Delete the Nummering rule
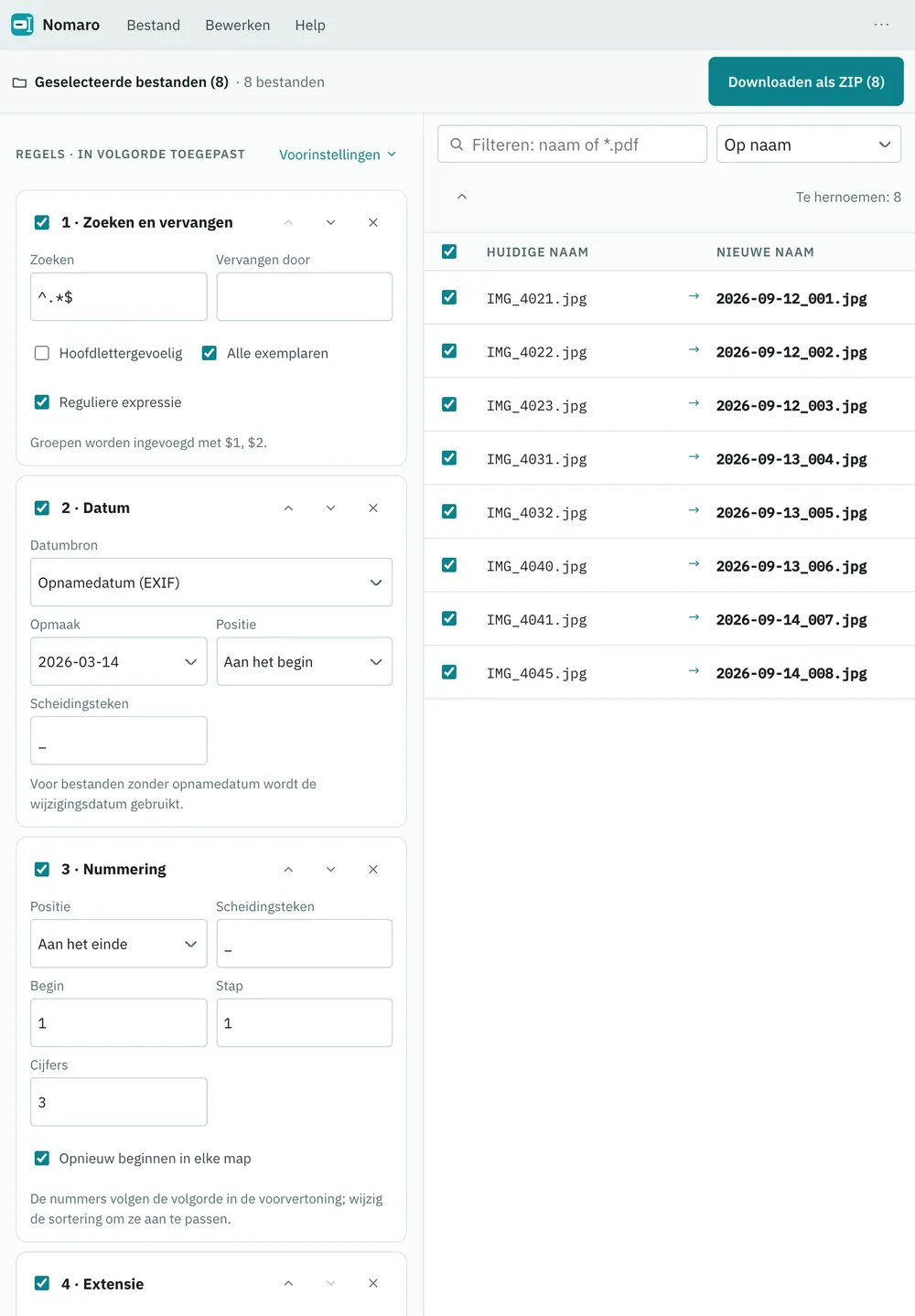This screenshot has height=1316, width=915. [373, 869]
